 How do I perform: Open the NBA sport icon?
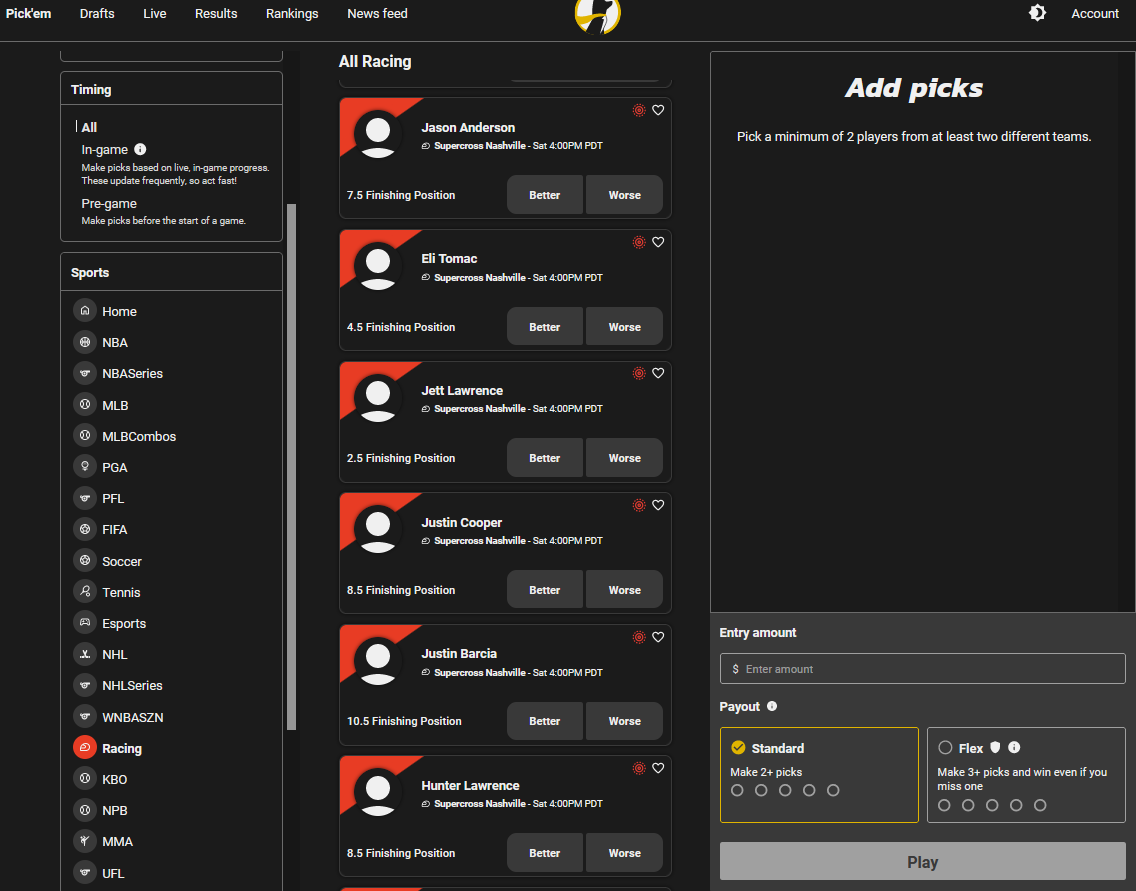[85, 342]
